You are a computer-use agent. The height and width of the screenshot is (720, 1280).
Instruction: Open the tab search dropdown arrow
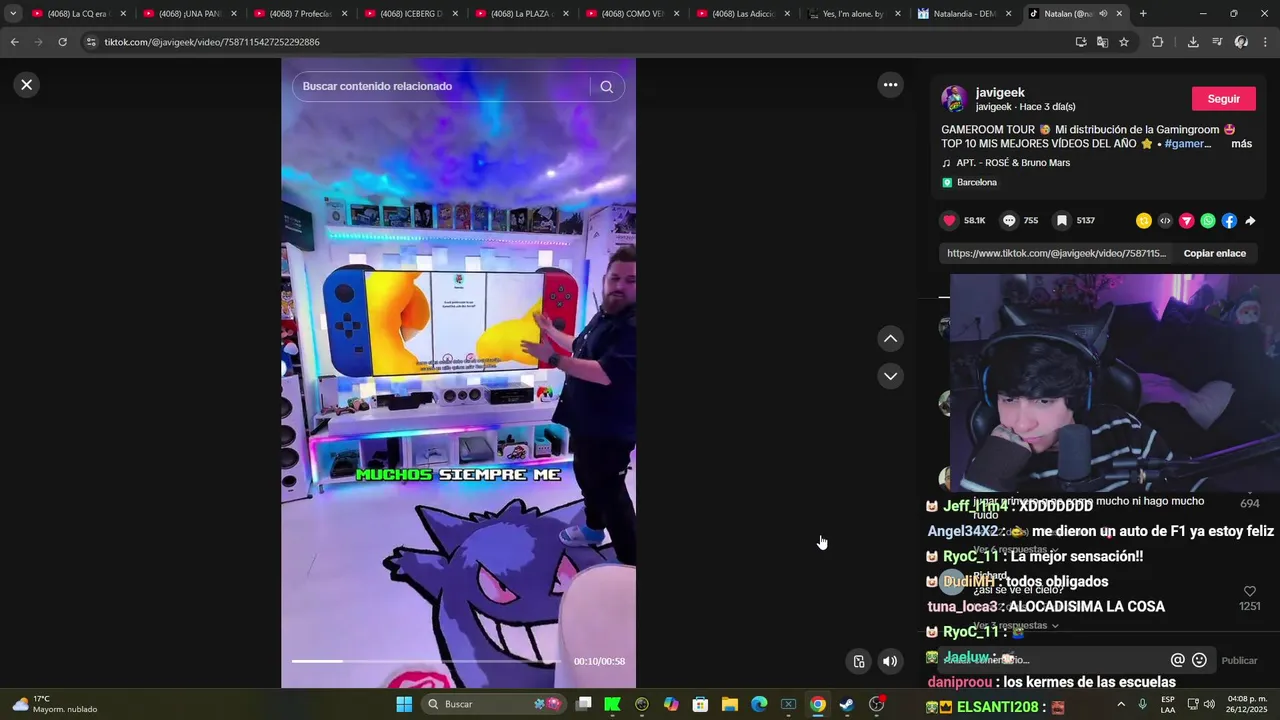[x=12, y=14]
